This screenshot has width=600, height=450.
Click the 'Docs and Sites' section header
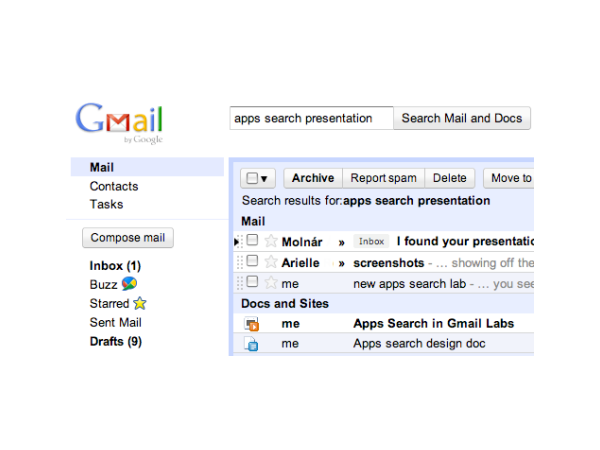tap(285, 304)
